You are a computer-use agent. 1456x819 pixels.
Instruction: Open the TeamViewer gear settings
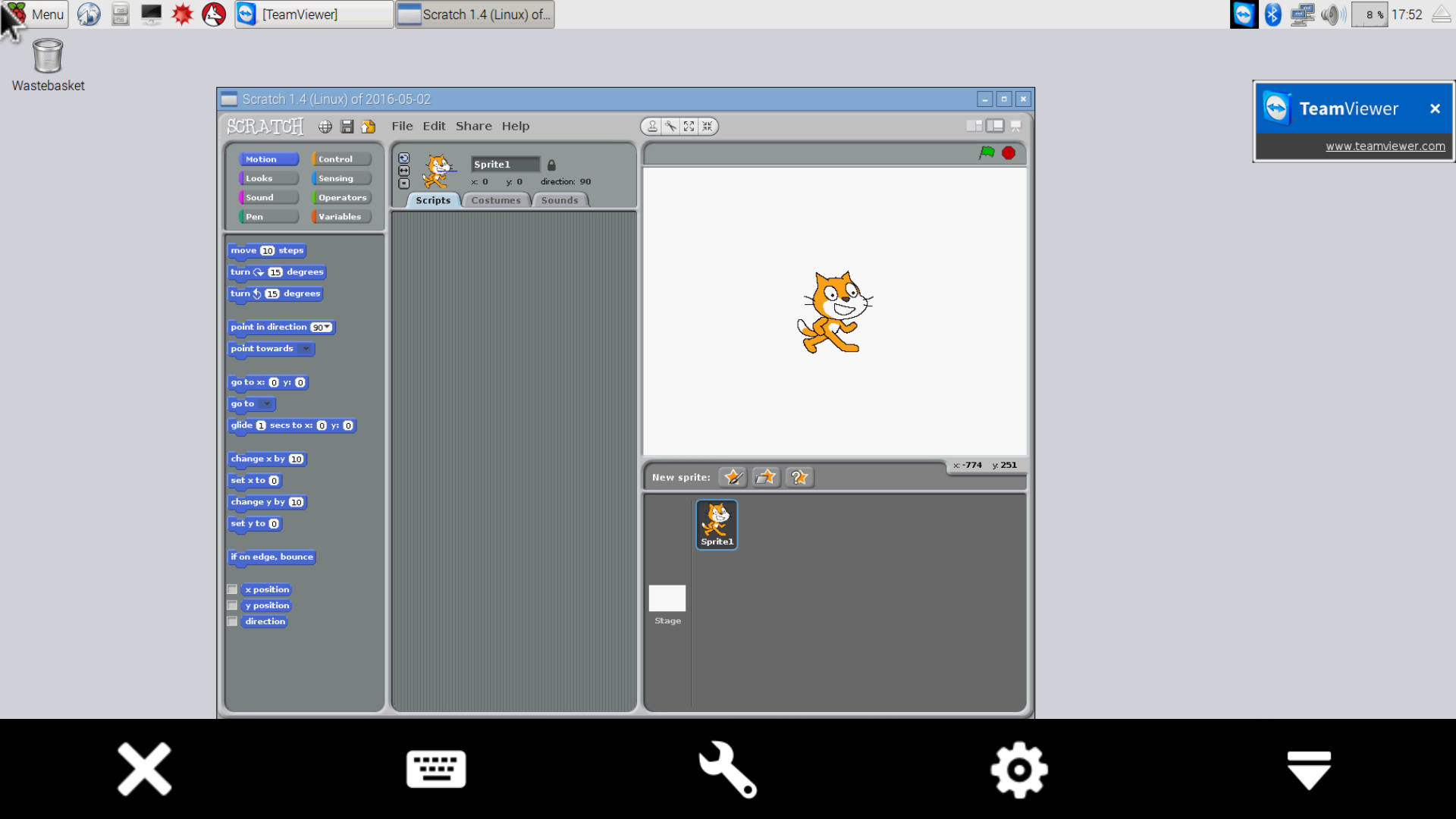1019,769
